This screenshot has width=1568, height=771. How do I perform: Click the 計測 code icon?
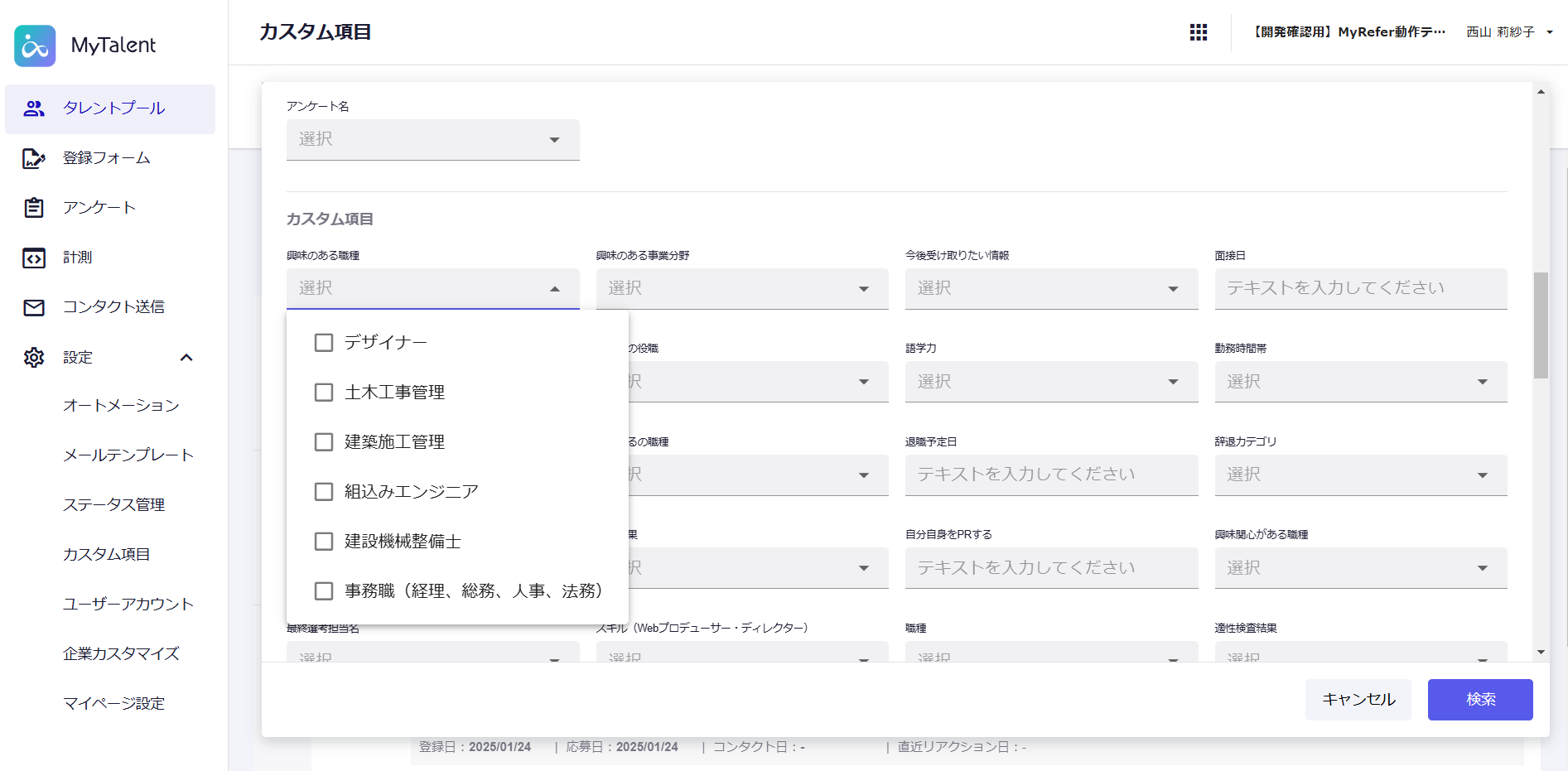click(x=34, y=258)
